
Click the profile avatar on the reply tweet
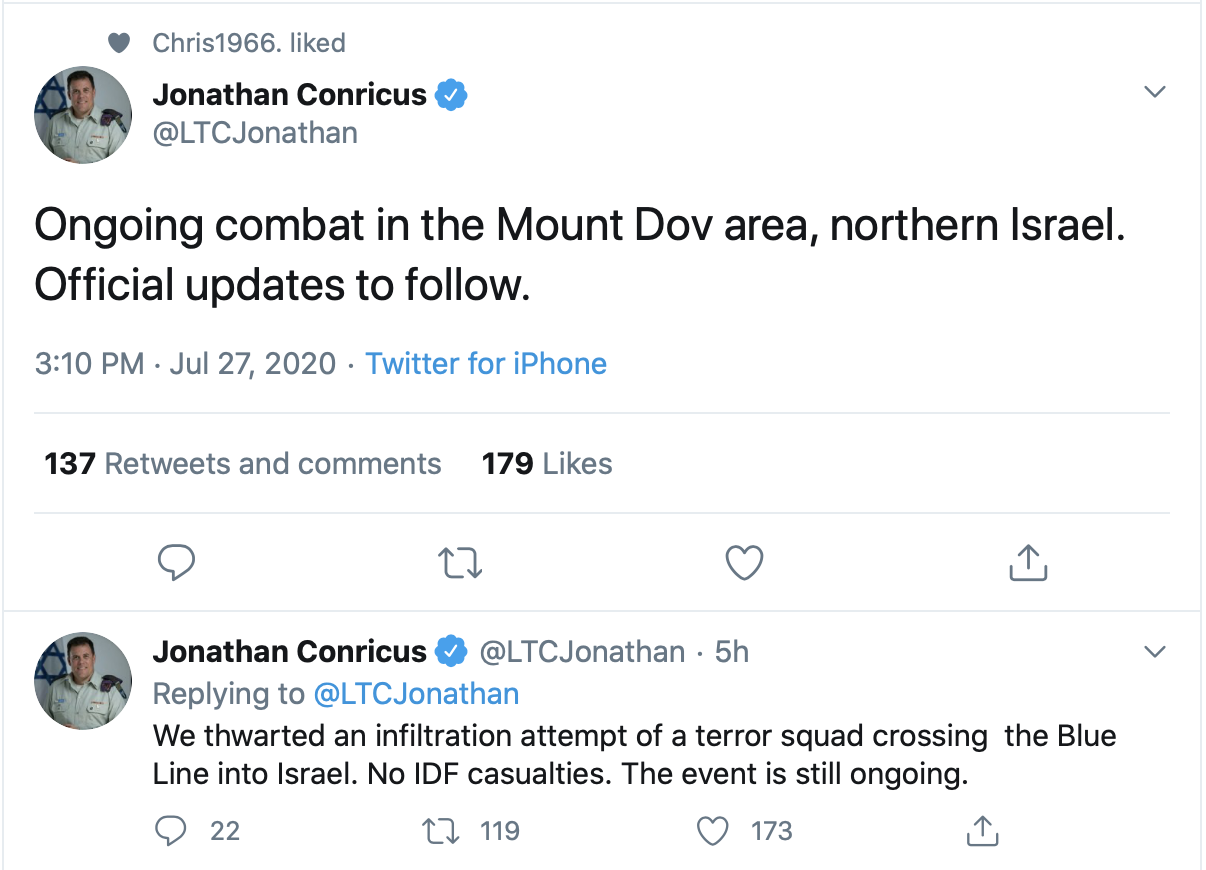[82, 679]
